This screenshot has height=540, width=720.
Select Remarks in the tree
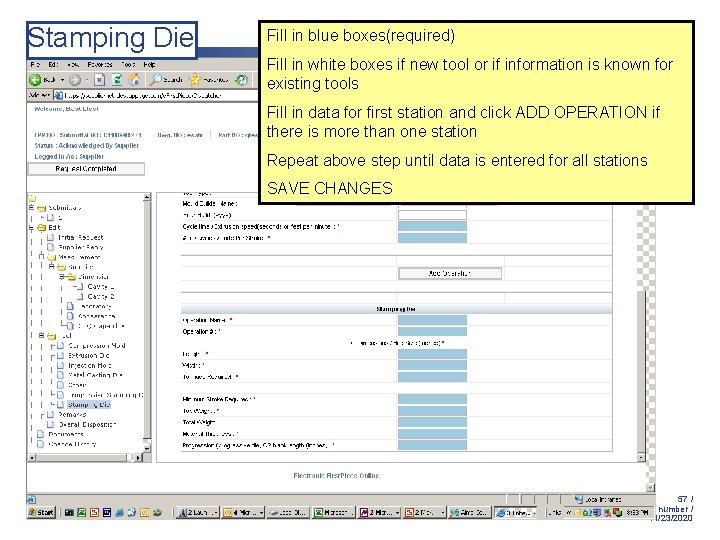pos(72,415)
